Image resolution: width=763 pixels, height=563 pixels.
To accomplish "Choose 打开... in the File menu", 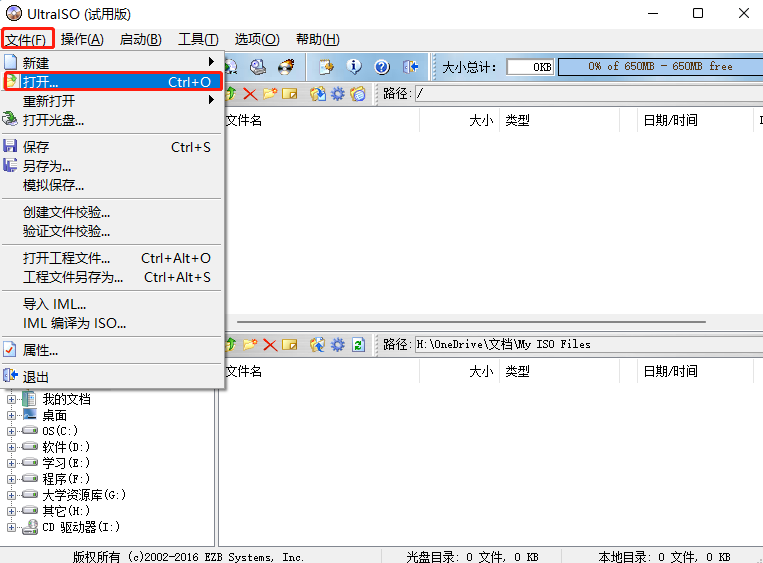I will 112,82.
